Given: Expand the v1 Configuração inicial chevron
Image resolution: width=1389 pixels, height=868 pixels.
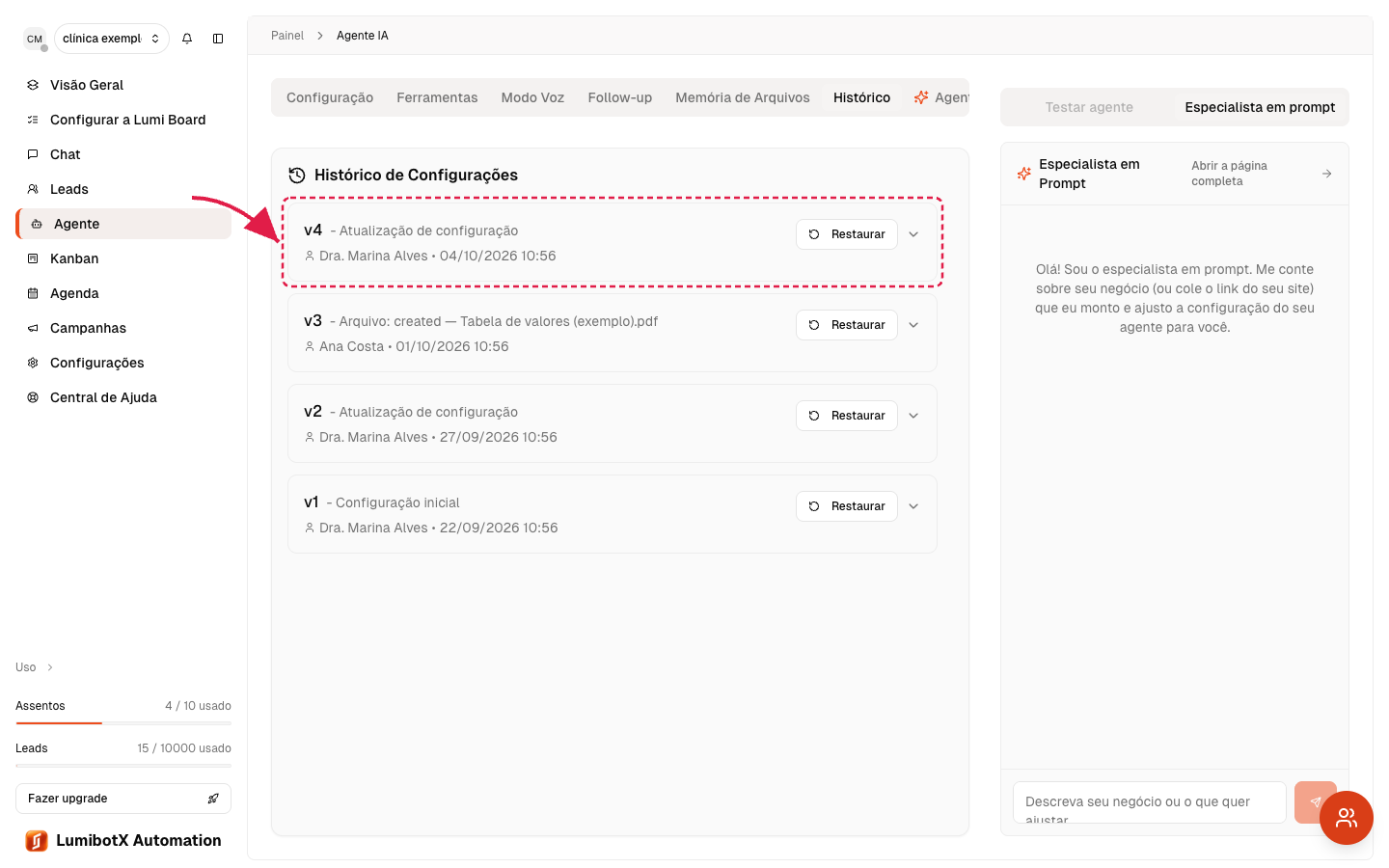Looking at the screenshot, I should [913, 506].
